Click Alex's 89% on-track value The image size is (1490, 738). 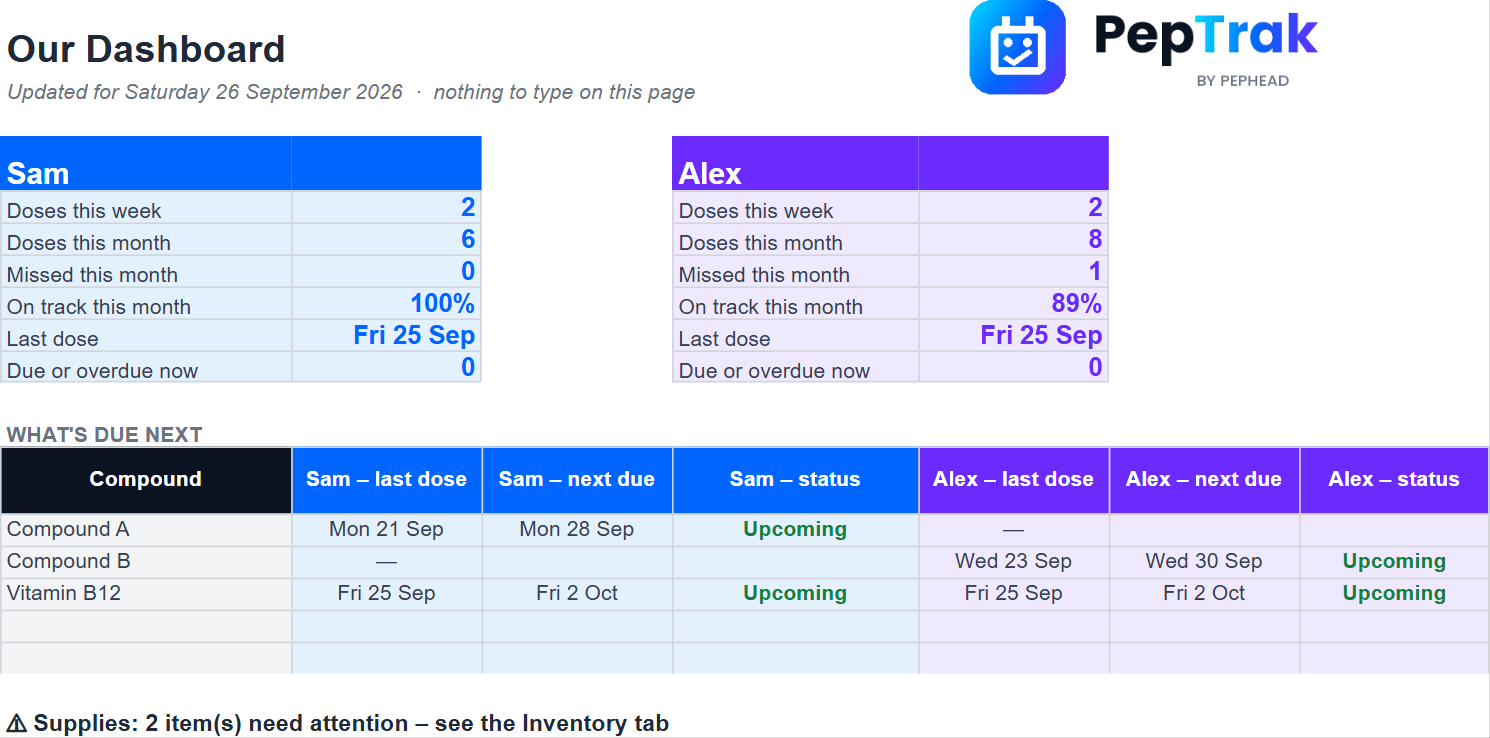pyautogui.click(x=1075, y=304)
